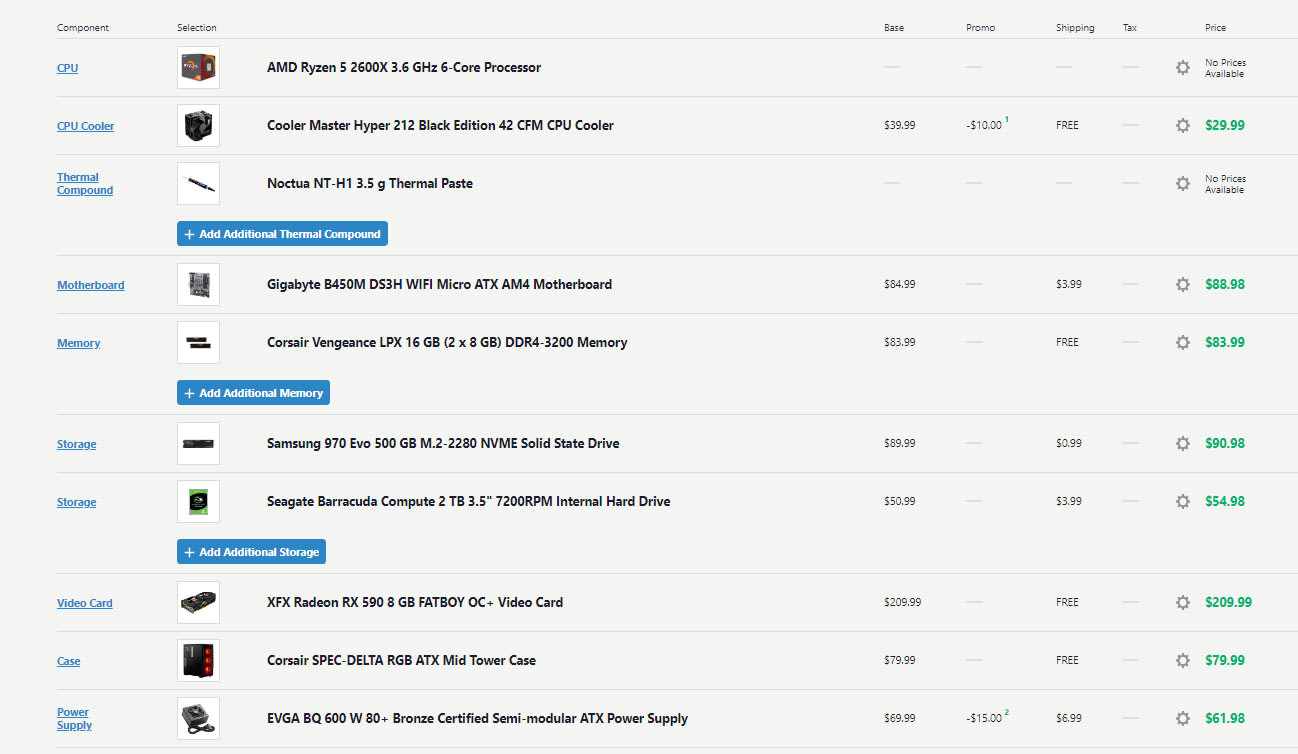Click the $29.99 price for CPU cooler
The height and width of the screenshot is (754, 1298).
[x=1225, y=126]
